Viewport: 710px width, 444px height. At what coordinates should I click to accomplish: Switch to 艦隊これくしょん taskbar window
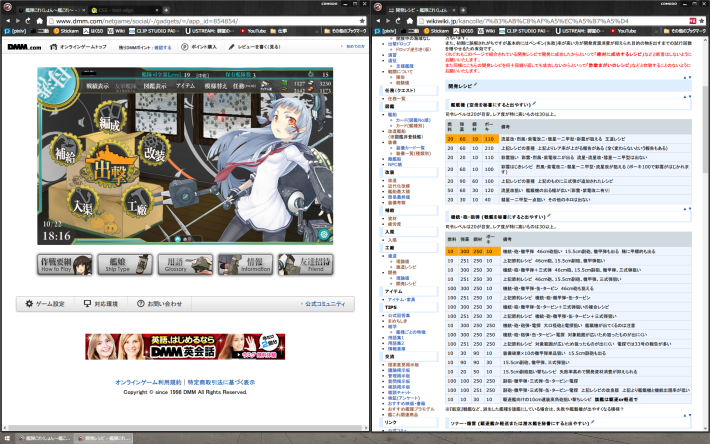point(44,438)
